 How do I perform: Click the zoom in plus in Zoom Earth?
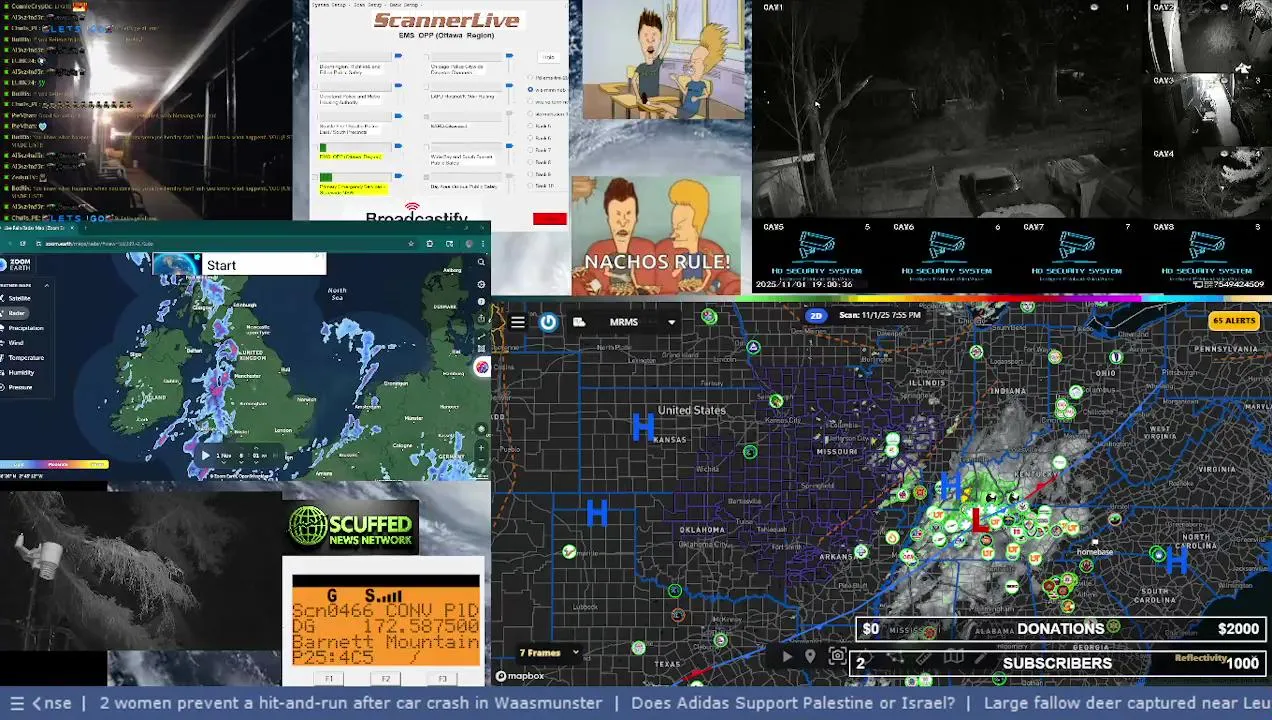(481, 448)
